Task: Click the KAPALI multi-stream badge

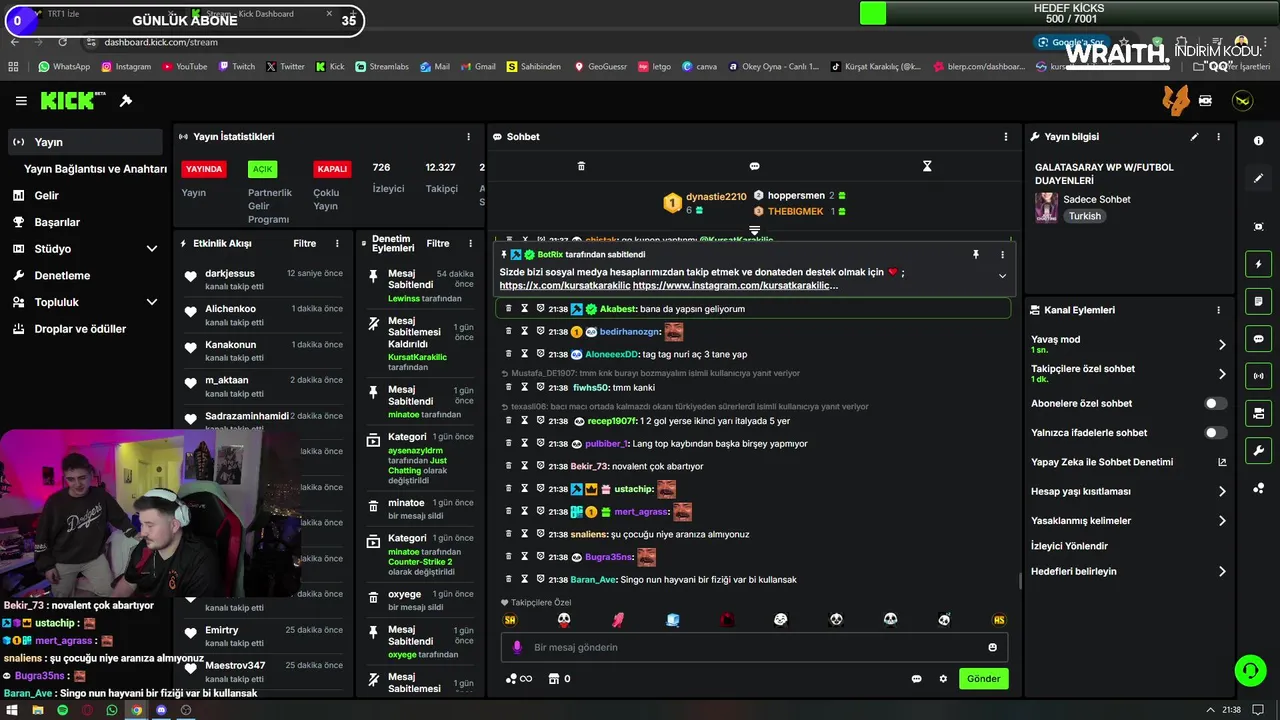Action: click(332, 169)
